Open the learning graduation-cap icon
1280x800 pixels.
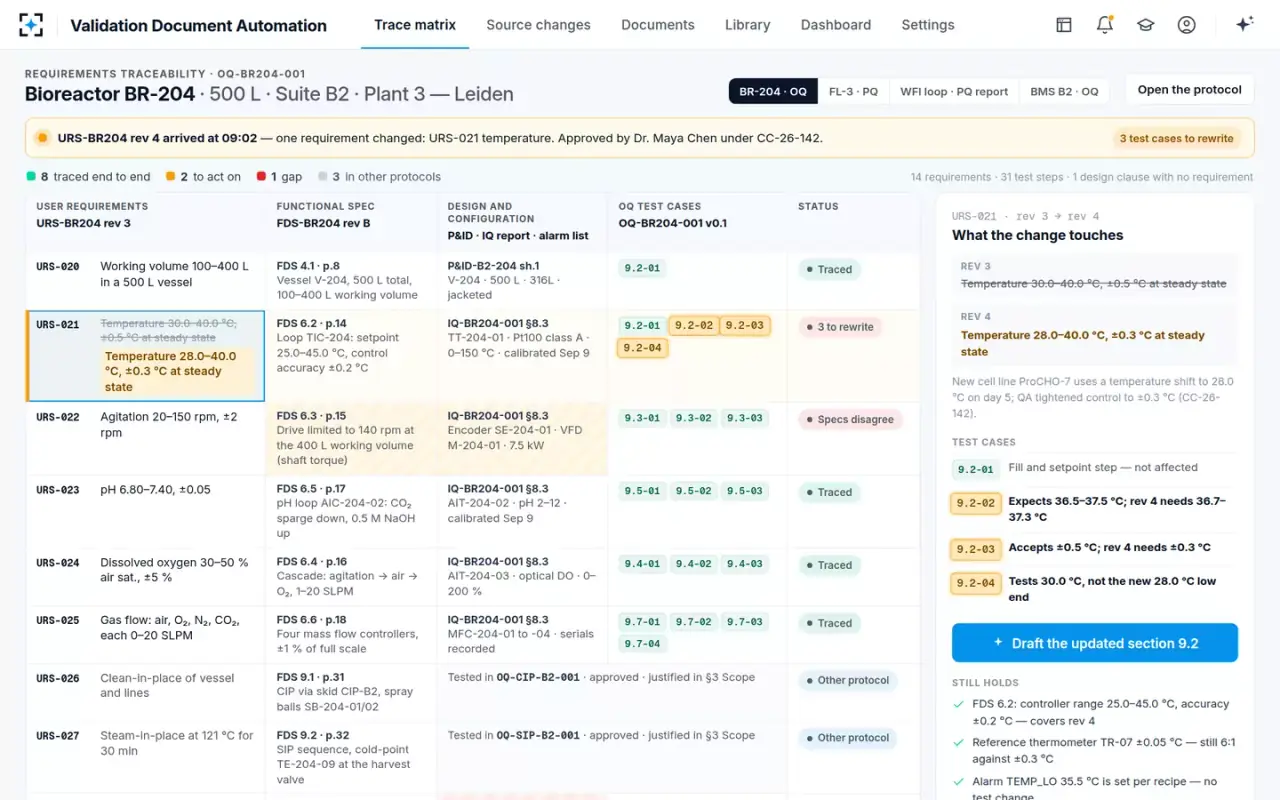[1146, 25]
